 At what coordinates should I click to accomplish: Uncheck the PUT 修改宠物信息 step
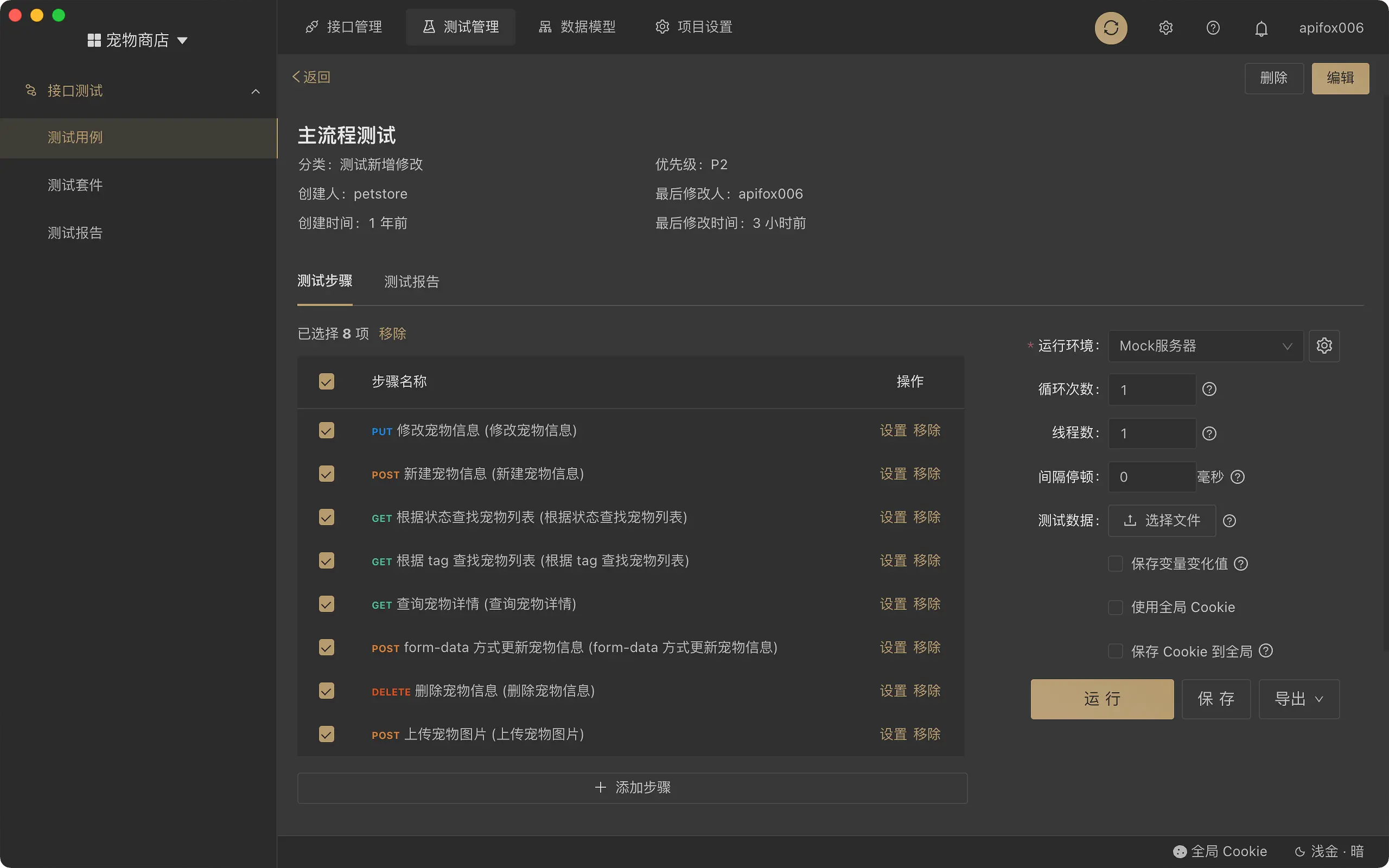(326, 430)
